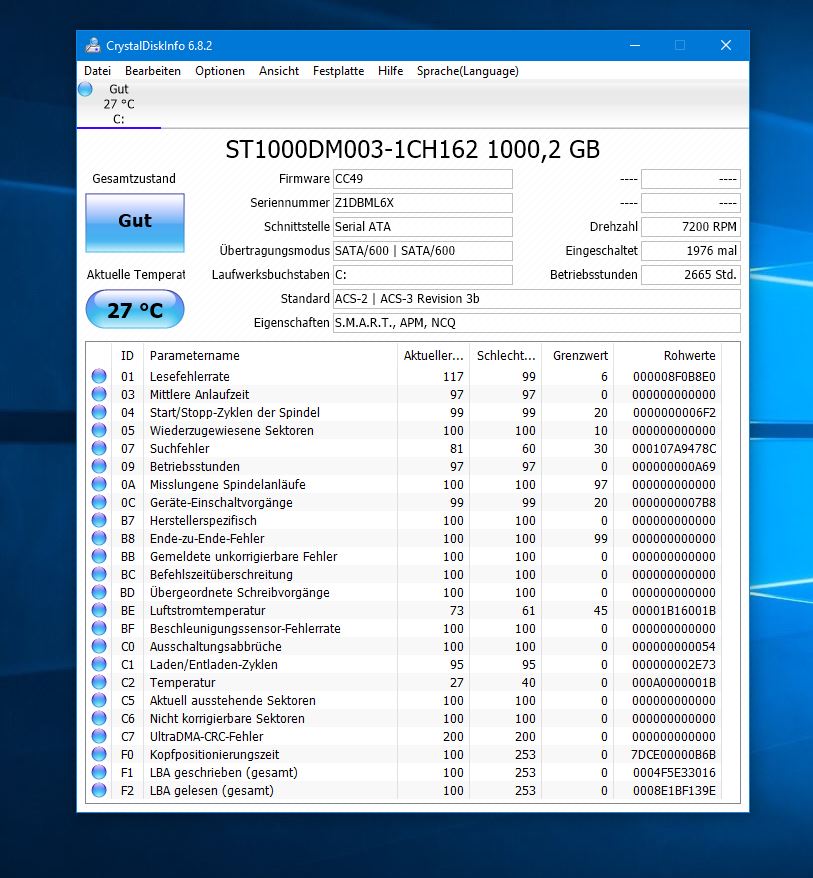
Task: Click the Seriennummer field Z1DBML6X
Action: click(x=423, y=203)
